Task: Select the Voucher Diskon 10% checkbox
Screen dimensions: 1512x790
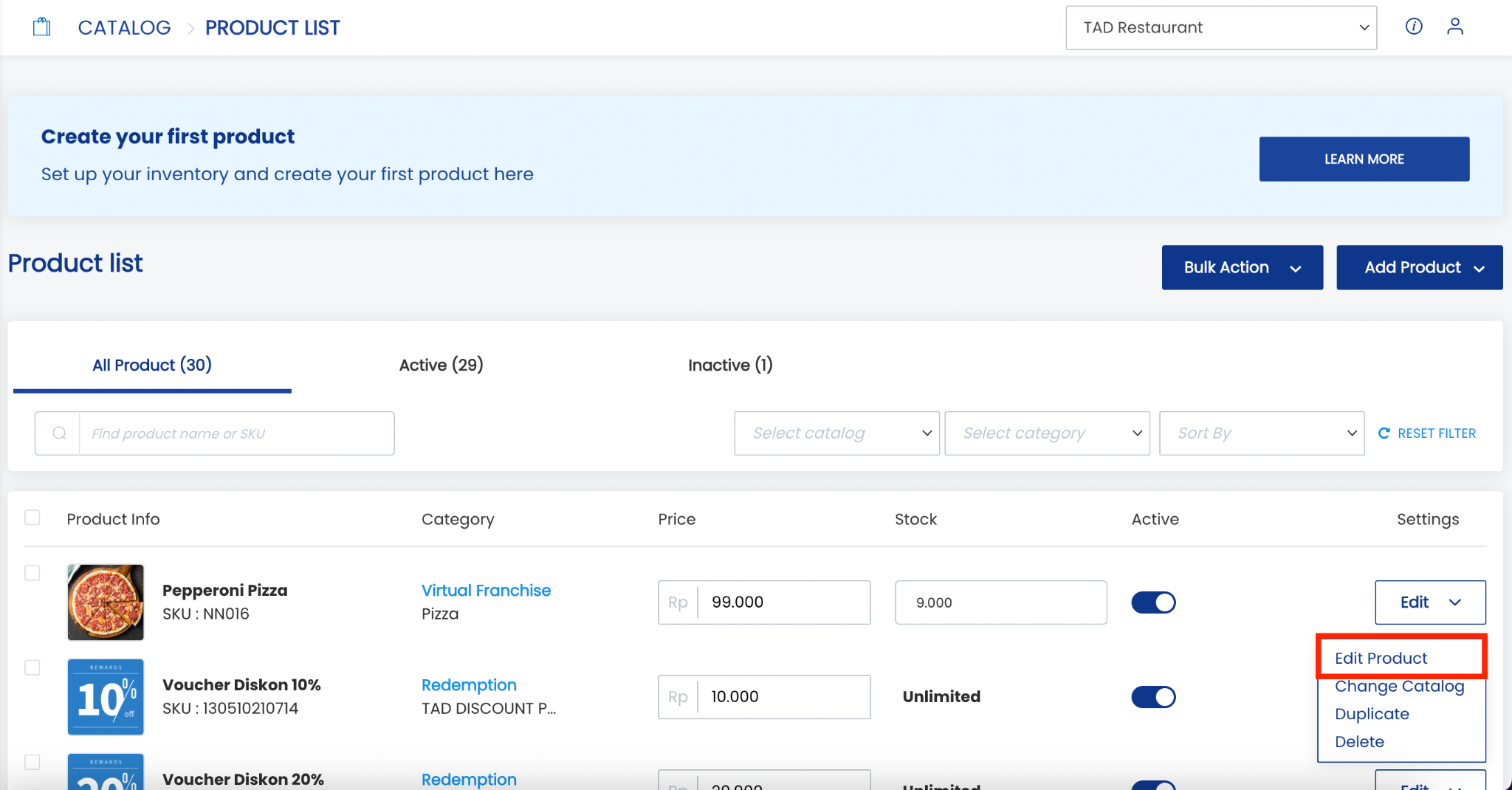Action: pyautogui.click(x=32, y=667)
